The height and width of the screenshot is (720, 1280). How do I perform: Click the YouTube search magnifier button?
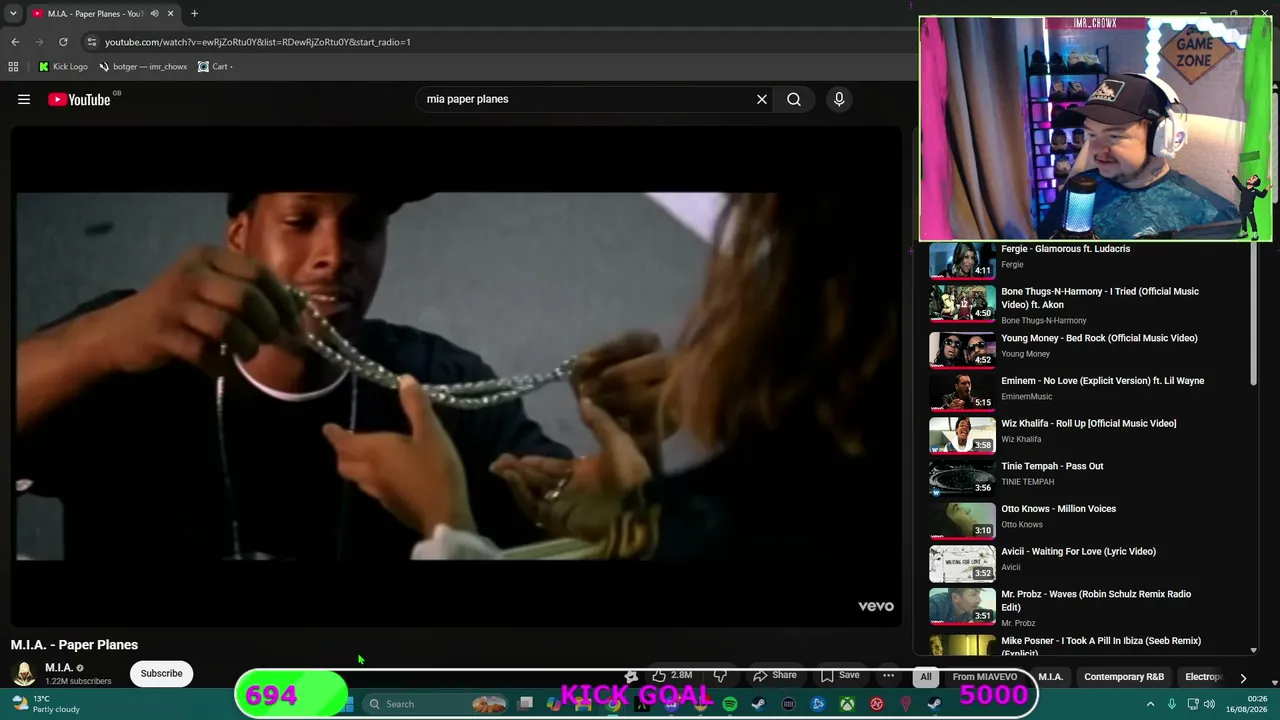click(x=794, y=99)
